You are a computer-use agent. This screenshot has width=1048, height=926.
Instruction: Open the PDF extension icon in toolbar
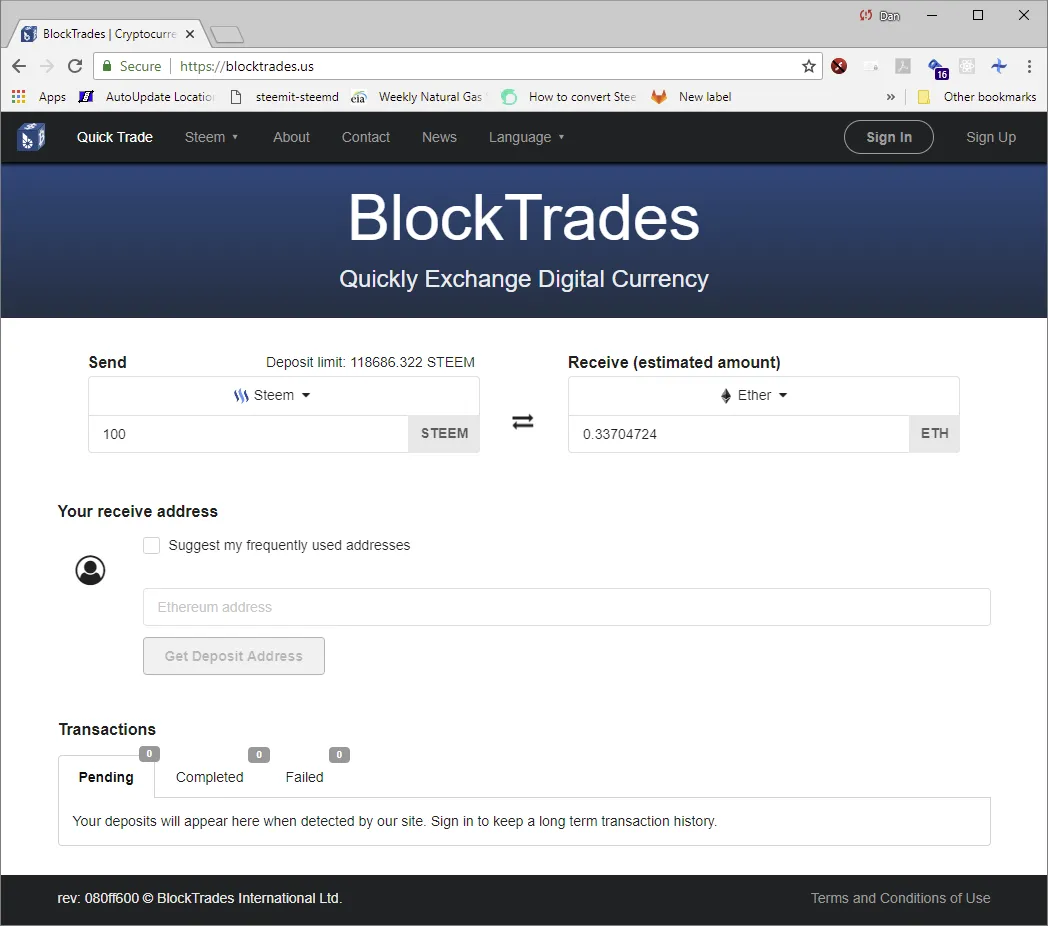903,66
